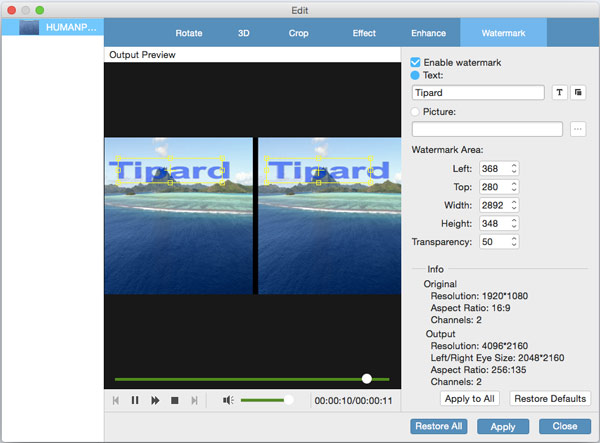This screenshot has height=443, width=600.
Task: Select the HUMANP... video thumbnail
Action: pyautogui.click(x=29, y=28)
